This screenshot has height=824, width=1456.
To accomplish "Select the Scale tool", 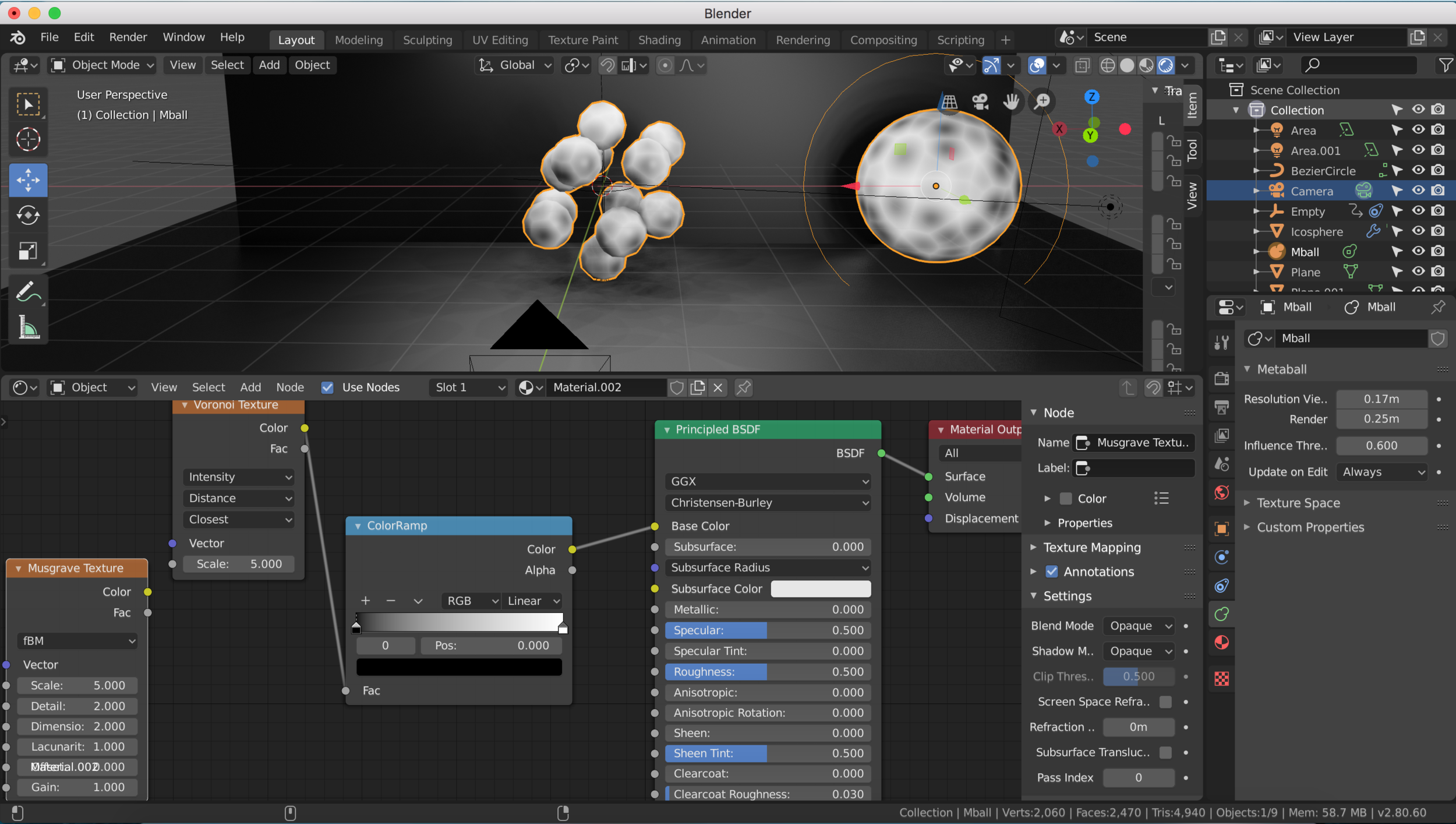I will coord(28,251).
